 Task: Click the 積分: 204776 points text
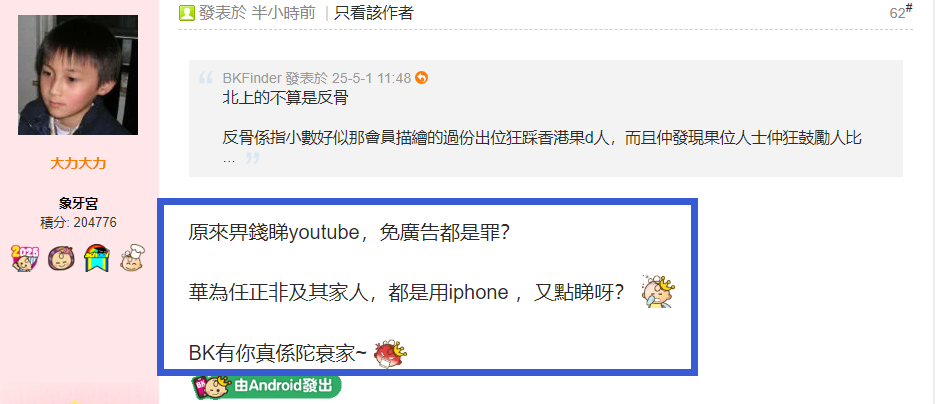[78, 223]
